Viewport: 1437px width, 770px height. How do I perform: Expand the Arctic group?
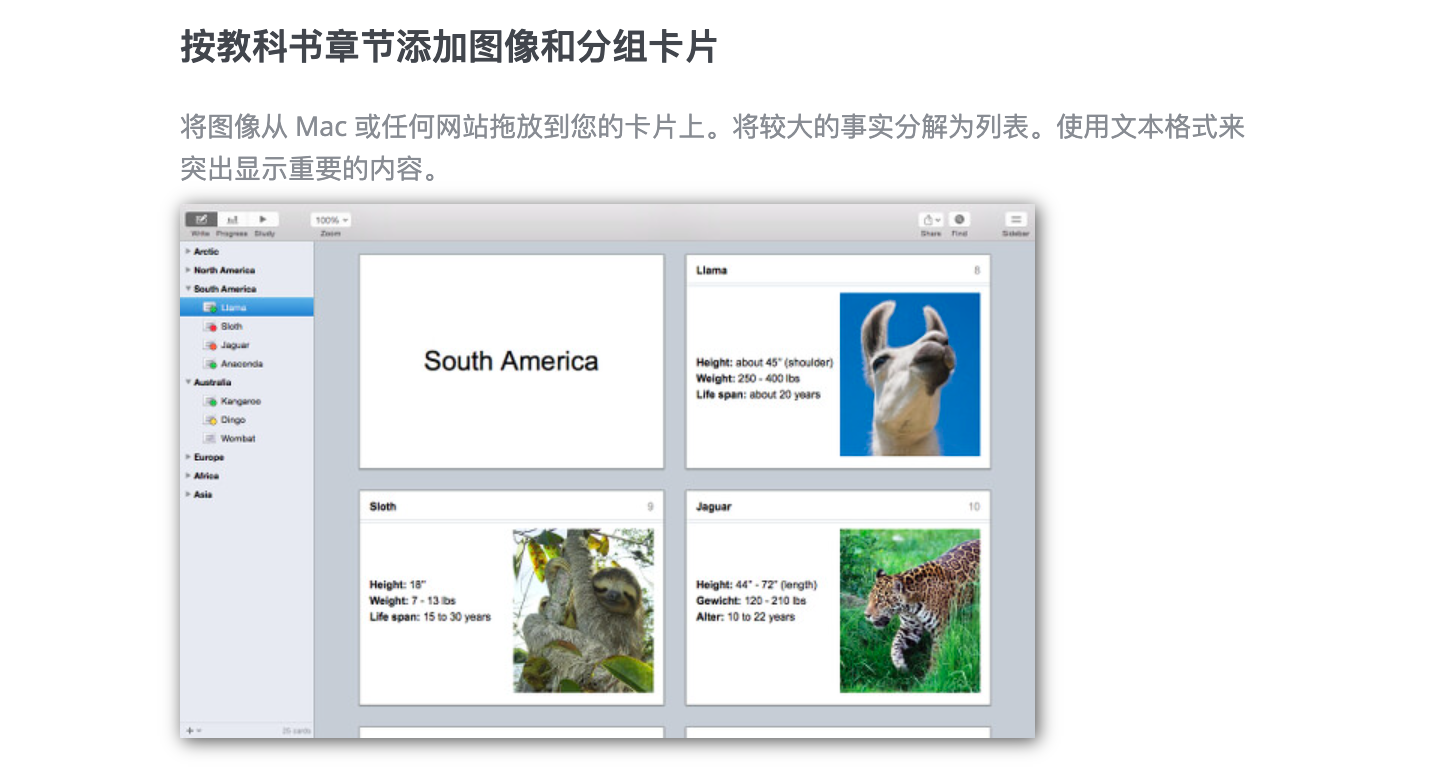(188, 252)
